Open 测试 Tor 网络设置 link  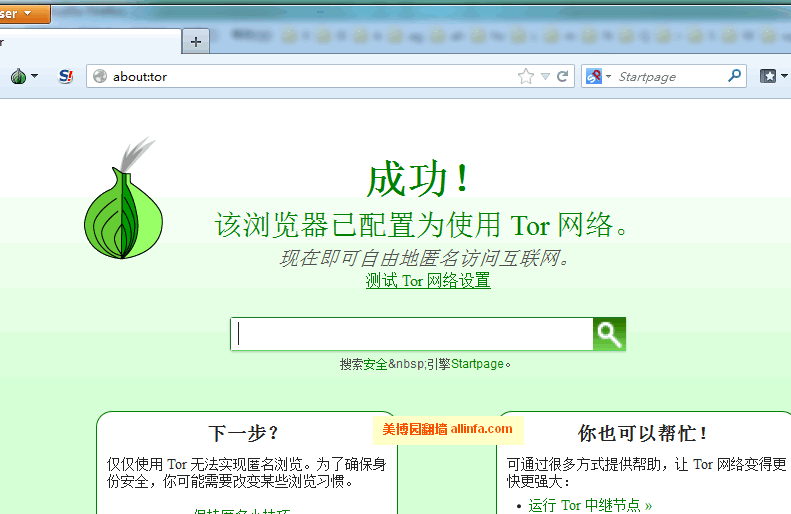click(428, 280)
